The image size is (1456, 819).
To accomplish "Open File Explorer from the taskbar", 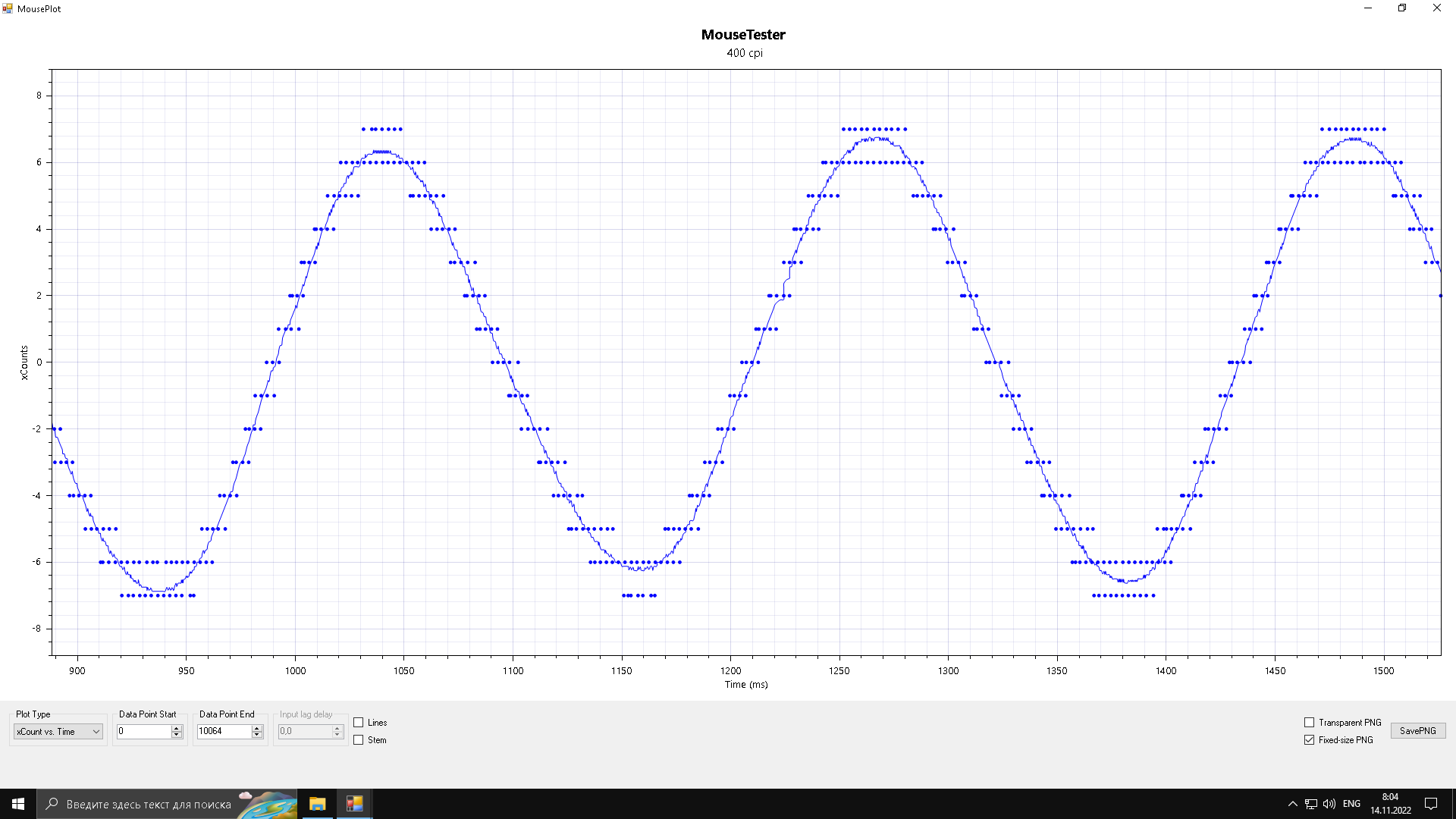I will point(317,804).
